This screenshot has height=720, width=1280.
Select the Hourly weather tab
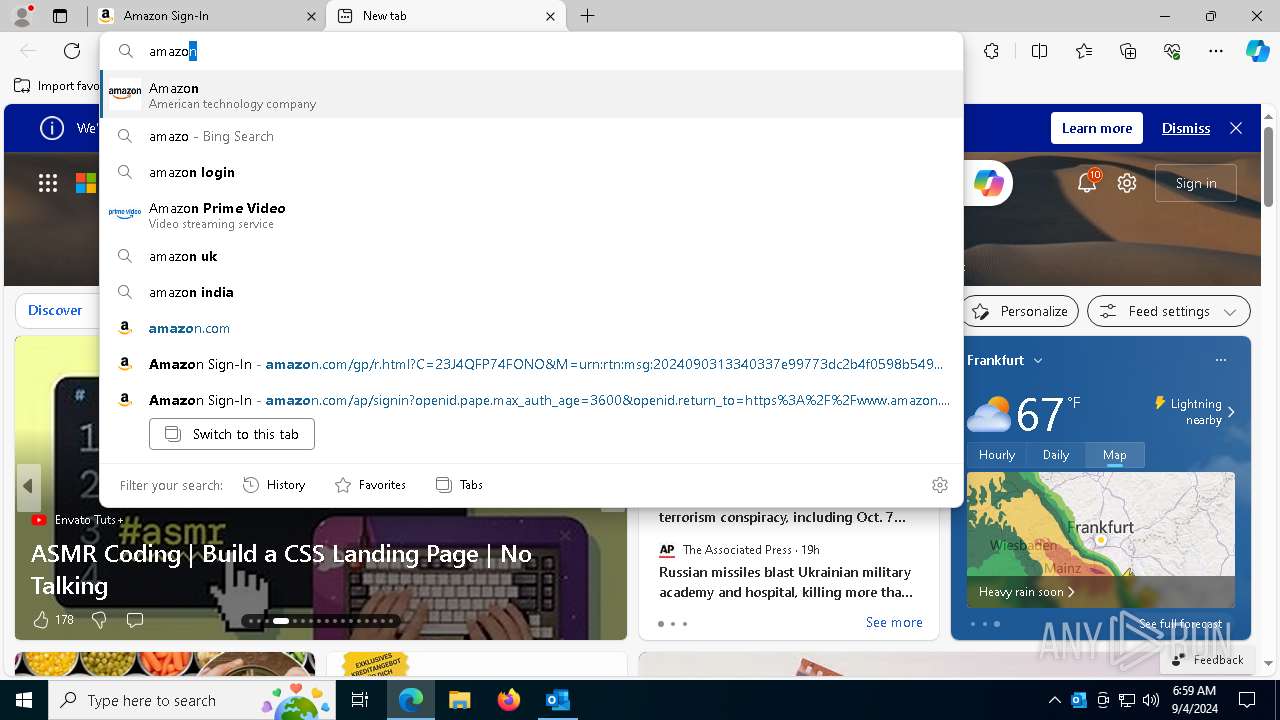[997, 455]
